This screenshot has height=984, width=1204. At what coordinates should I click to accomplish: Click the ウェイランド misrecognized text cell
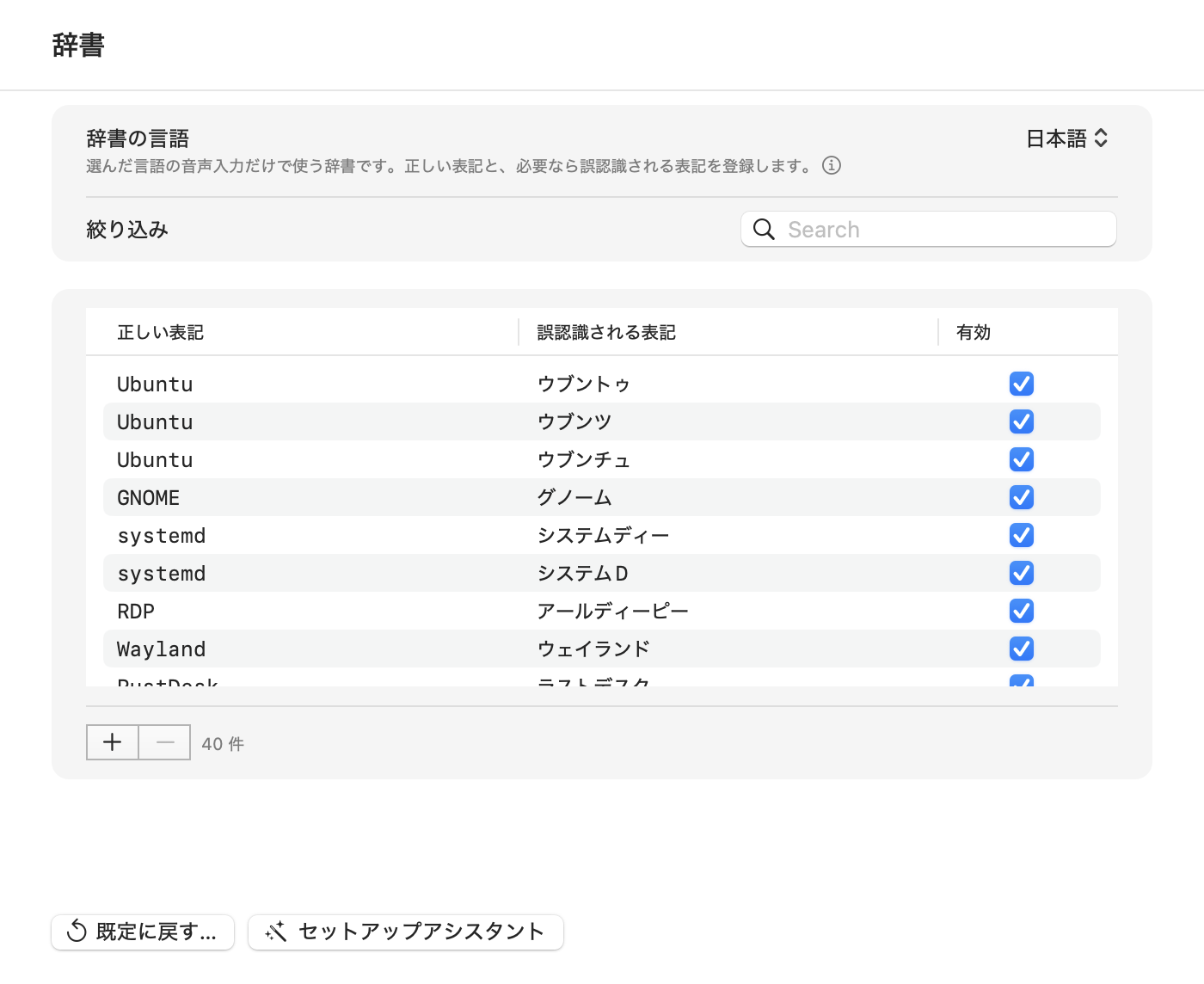pyautogui.click(x=593, y=649)
